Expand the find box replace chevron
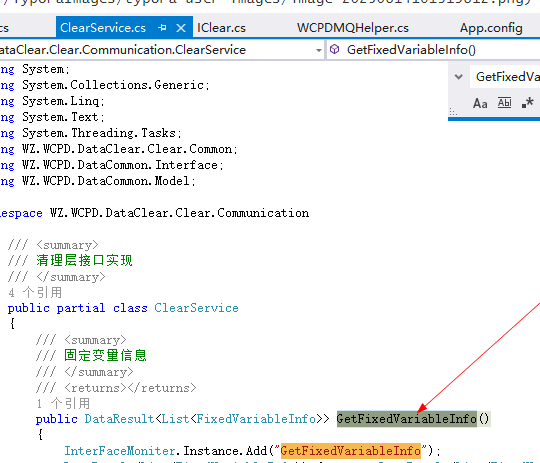This screenshot has height=463, width=540. [x=459, y=77]
